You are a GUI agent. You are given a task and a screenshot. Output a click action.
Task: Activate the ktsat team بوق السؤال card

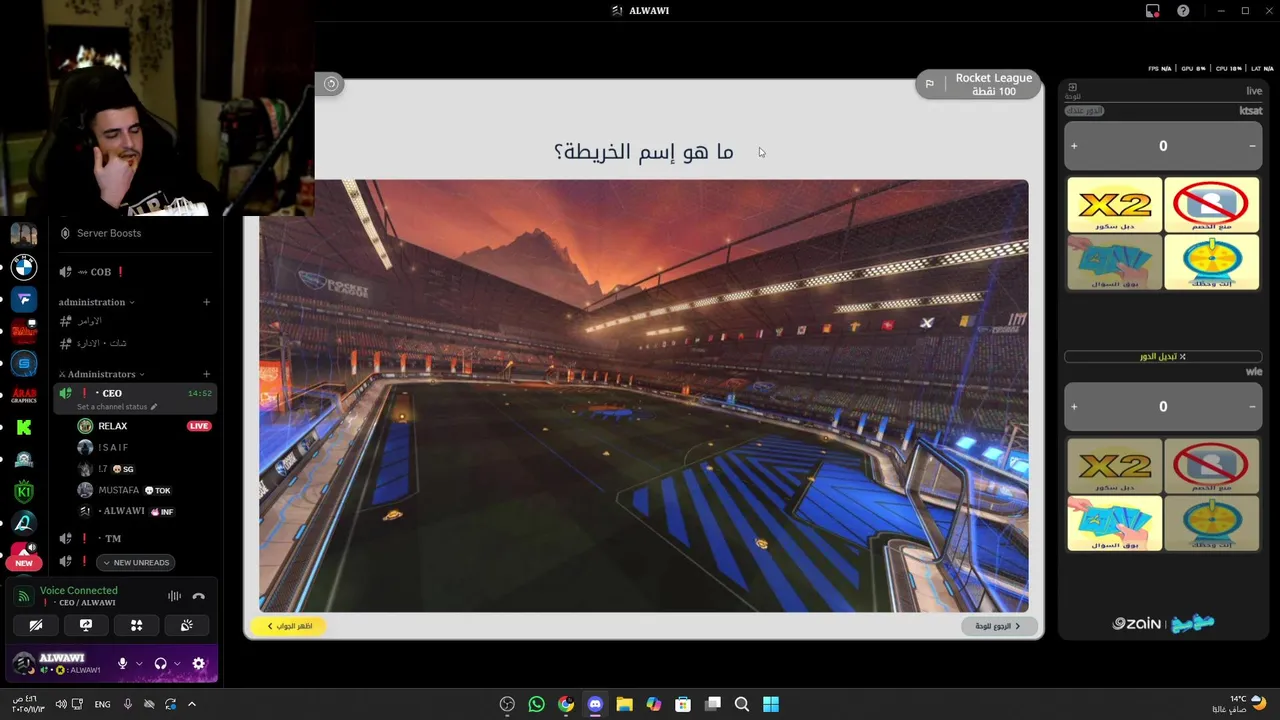1114,262
